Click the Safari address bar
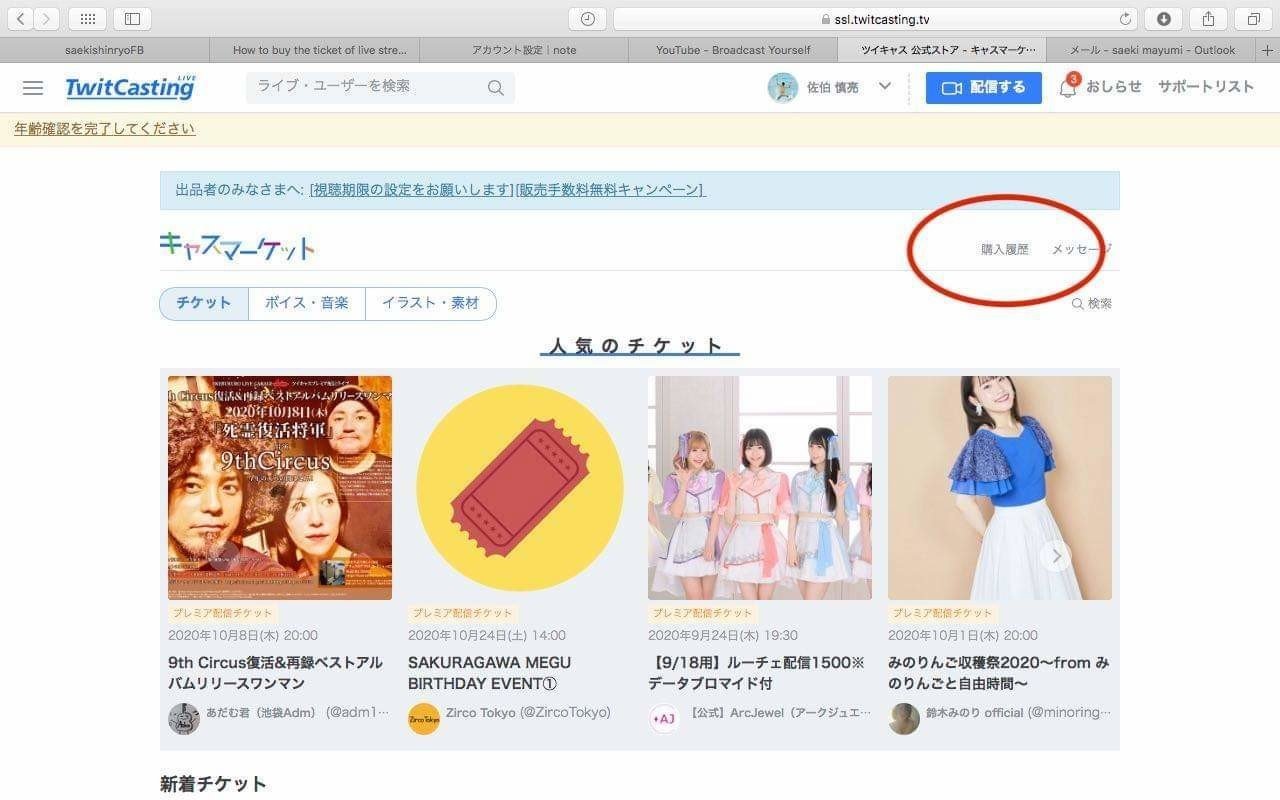 (876, 19)
